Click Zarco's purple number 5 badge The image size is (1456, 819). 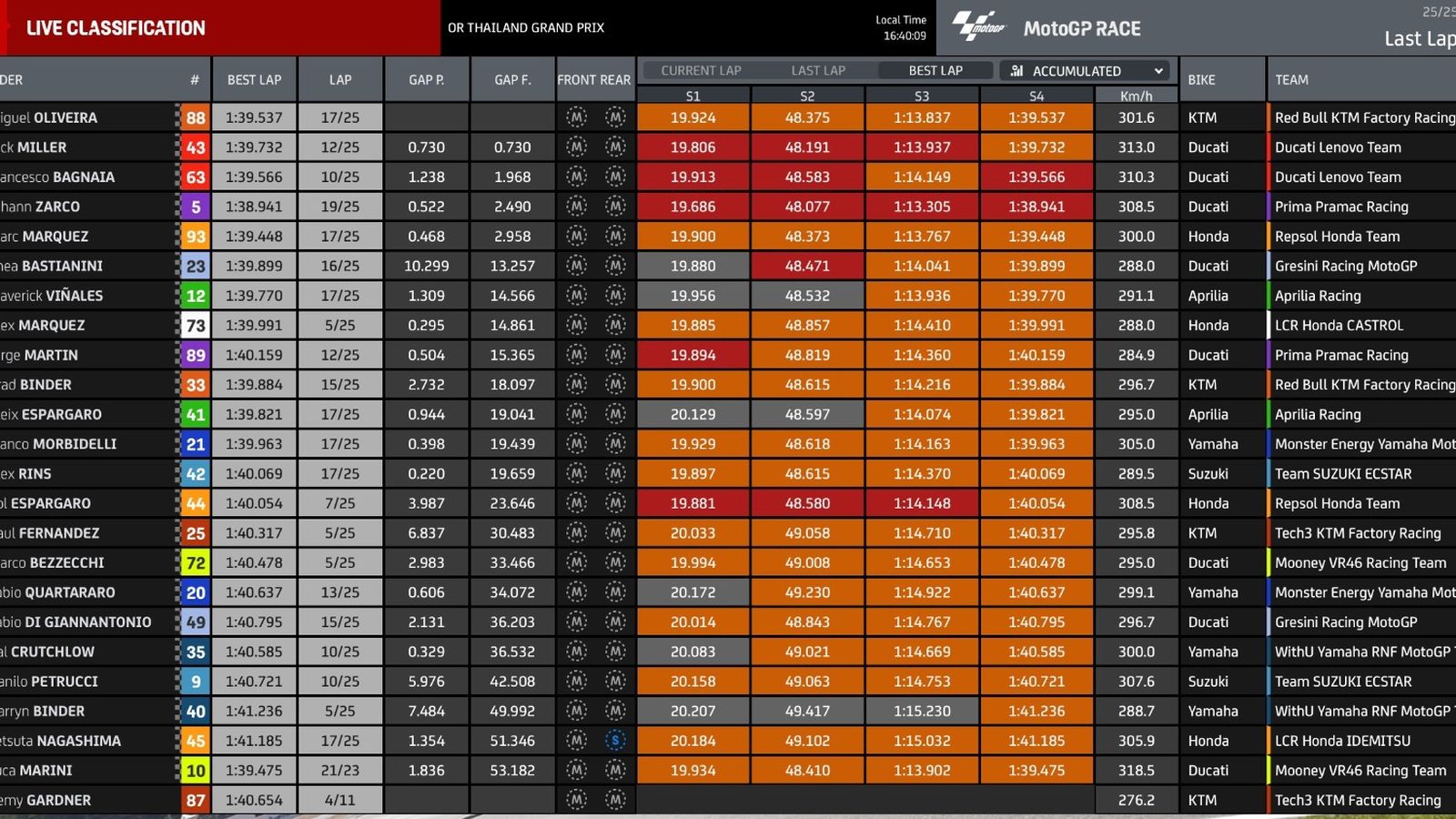point(196,207)
